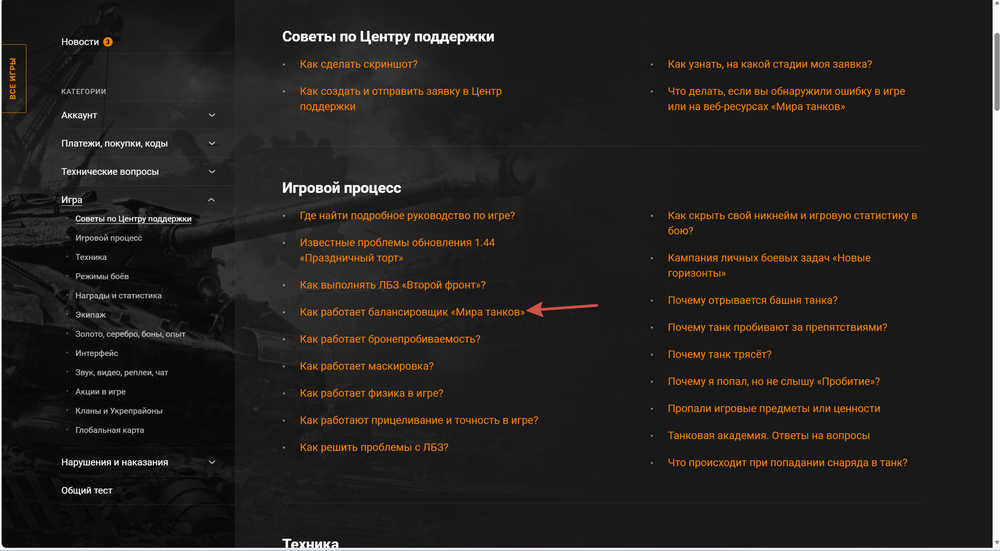Open article Как сделать скриншот?
1000x551 pixels.
tap(358, 64)
